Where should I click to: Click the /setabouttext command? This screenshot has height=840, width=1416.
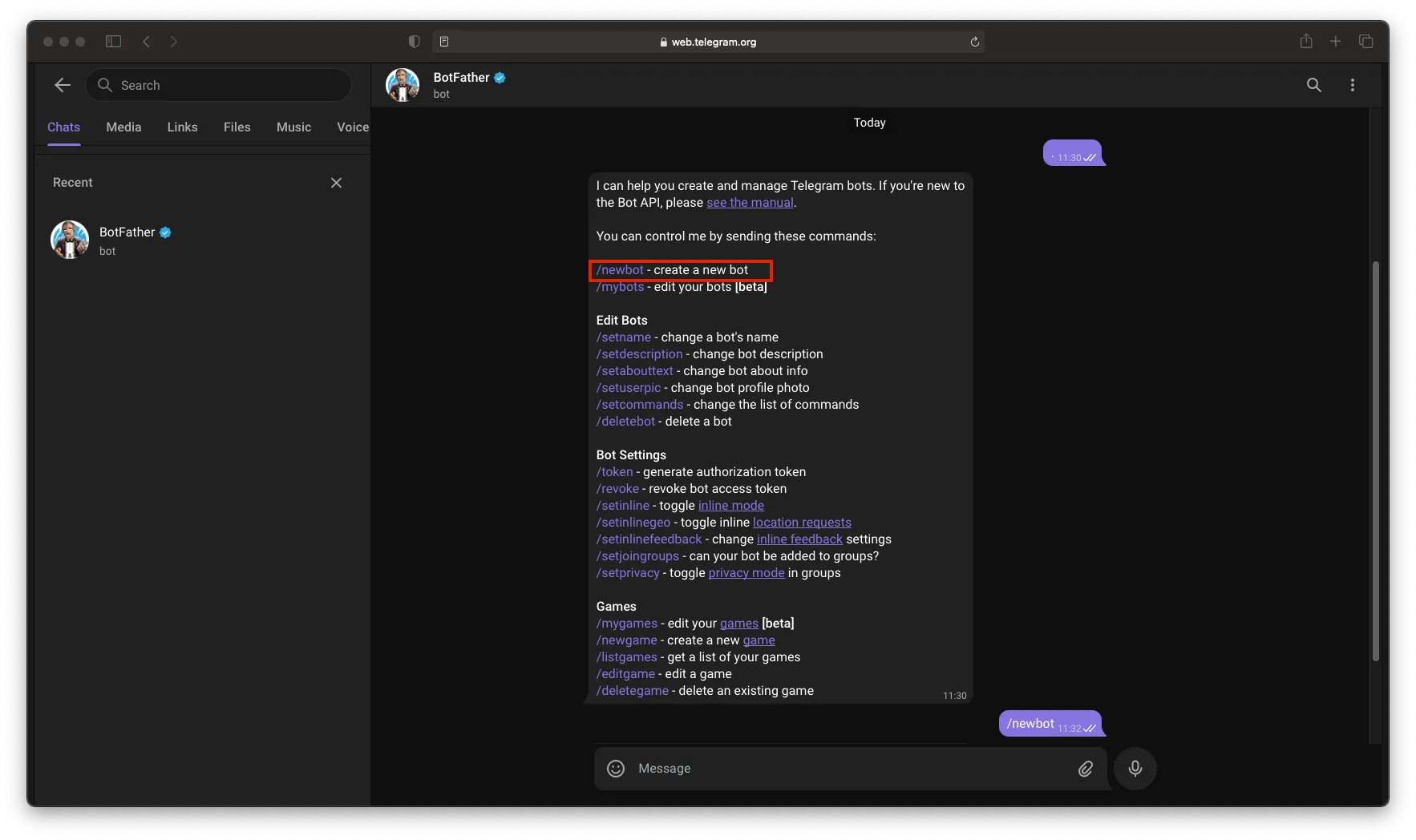pyautogui.click(x=634, y=371)
